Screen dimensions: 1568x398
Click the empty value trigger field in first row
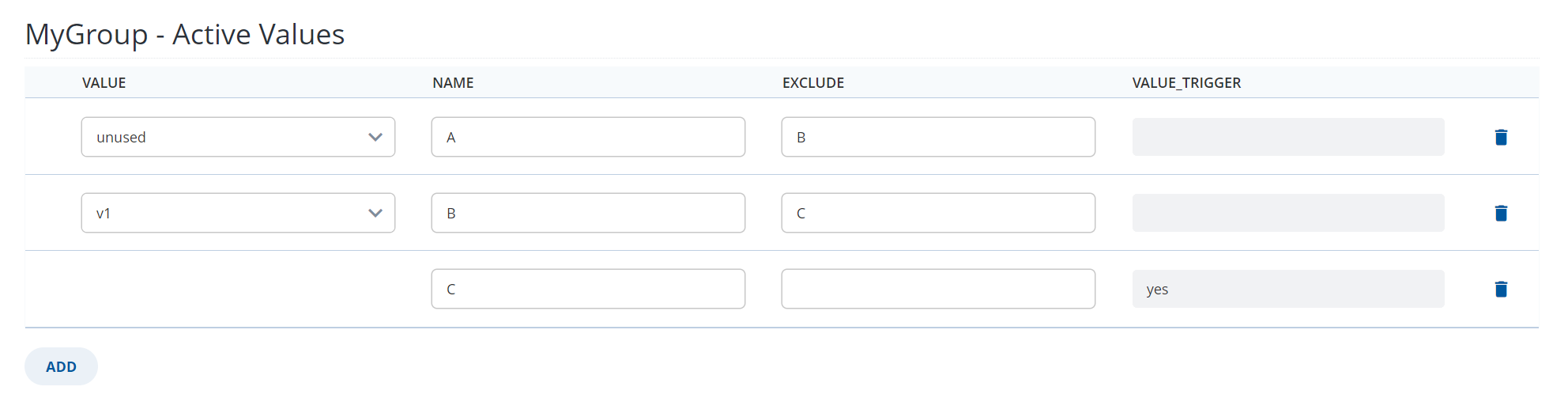coord(1288,137)
